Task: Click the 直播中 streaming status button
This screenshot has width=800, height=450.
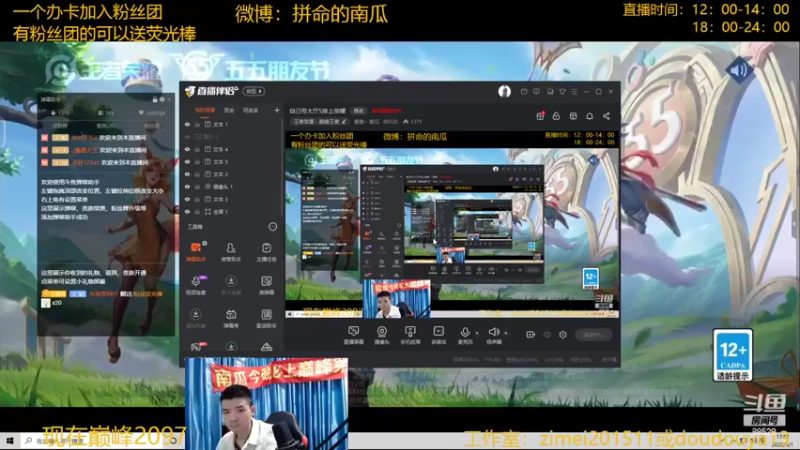Action: click(x=593, y=335)
